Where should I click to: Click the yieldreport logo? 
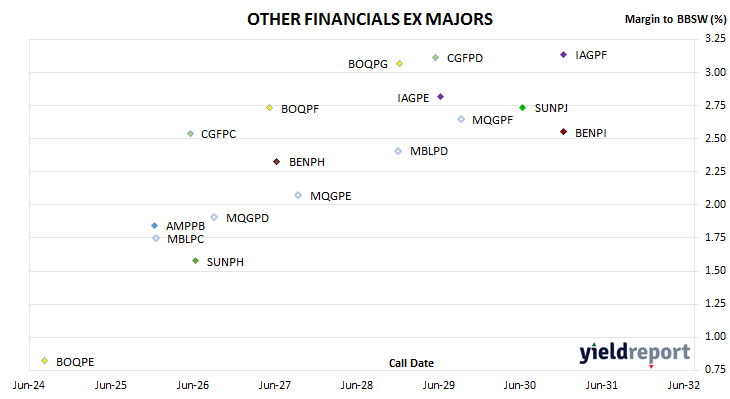point(635,353)
